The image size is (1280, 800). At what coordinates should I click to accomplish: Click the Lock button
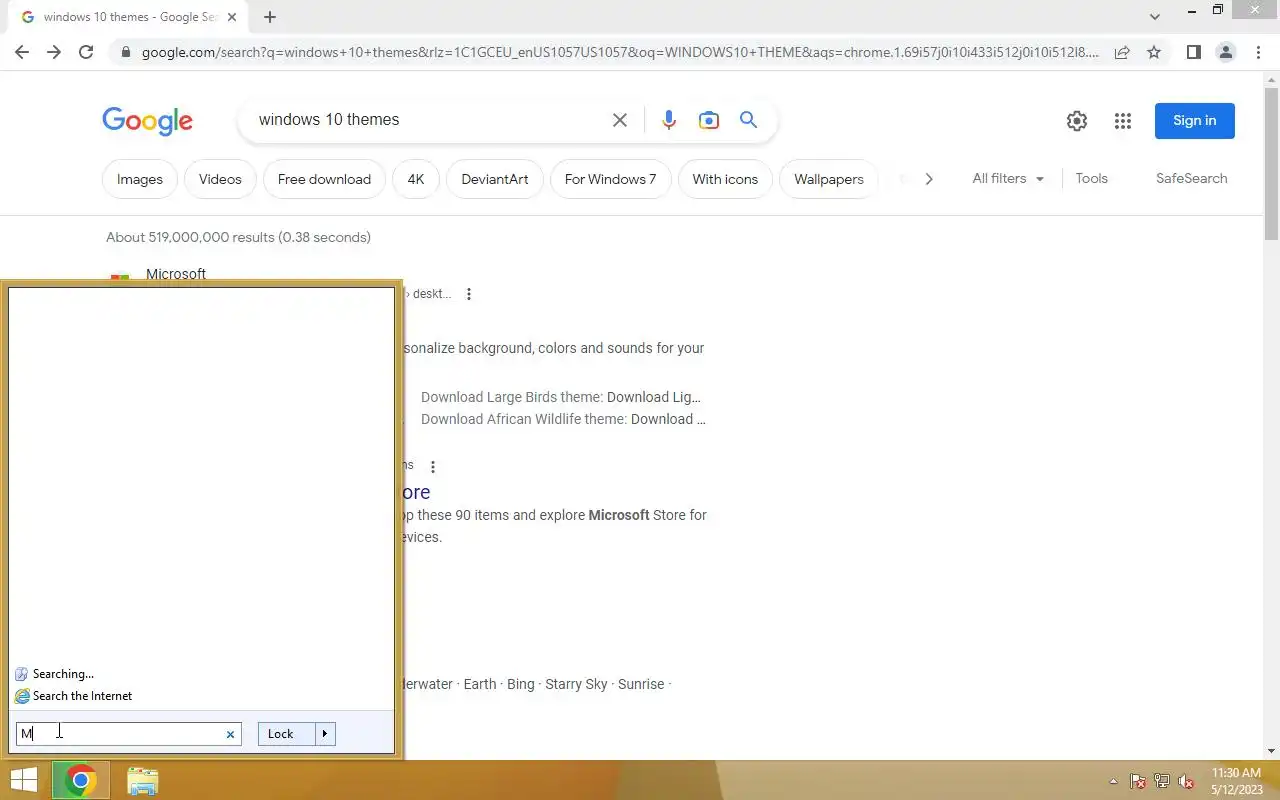click(x=286, y=734)
